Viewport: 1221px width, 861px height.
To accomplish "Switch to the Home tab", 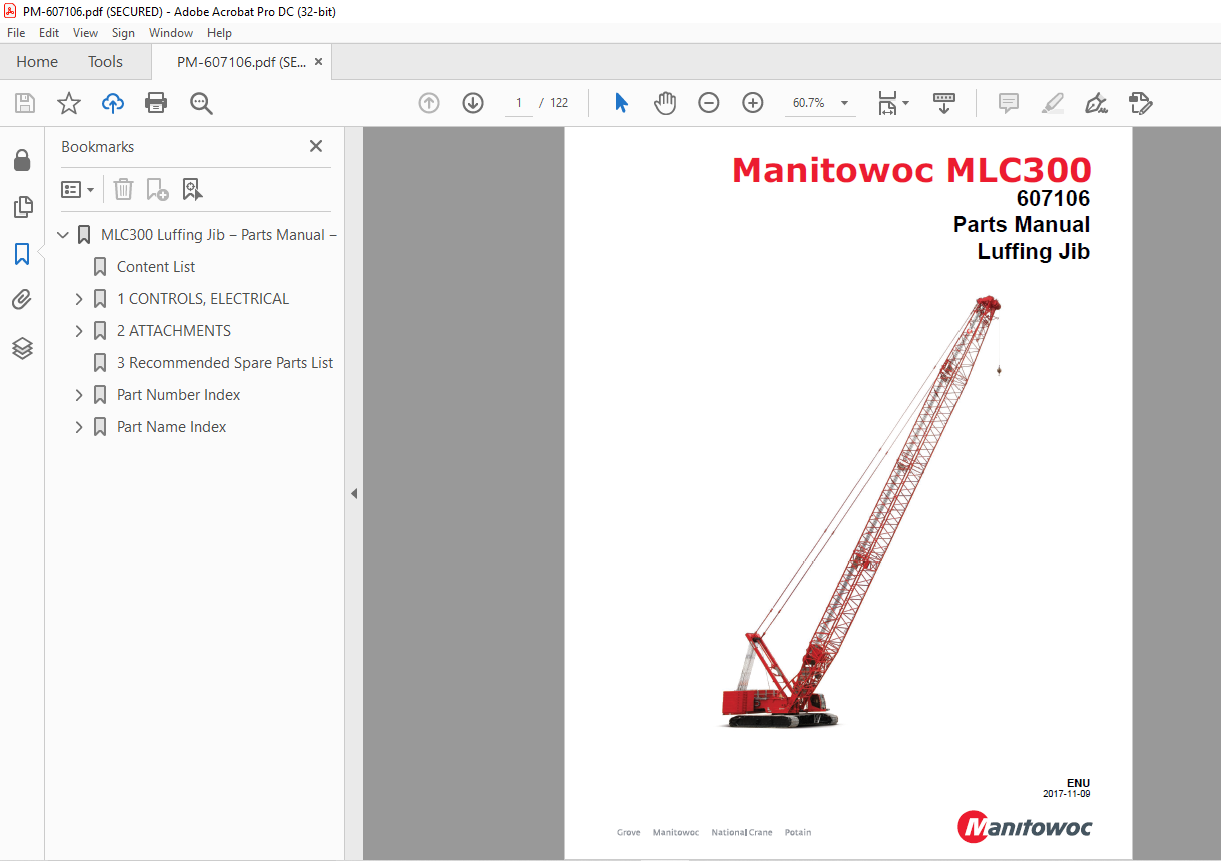I will coord(37,62).
